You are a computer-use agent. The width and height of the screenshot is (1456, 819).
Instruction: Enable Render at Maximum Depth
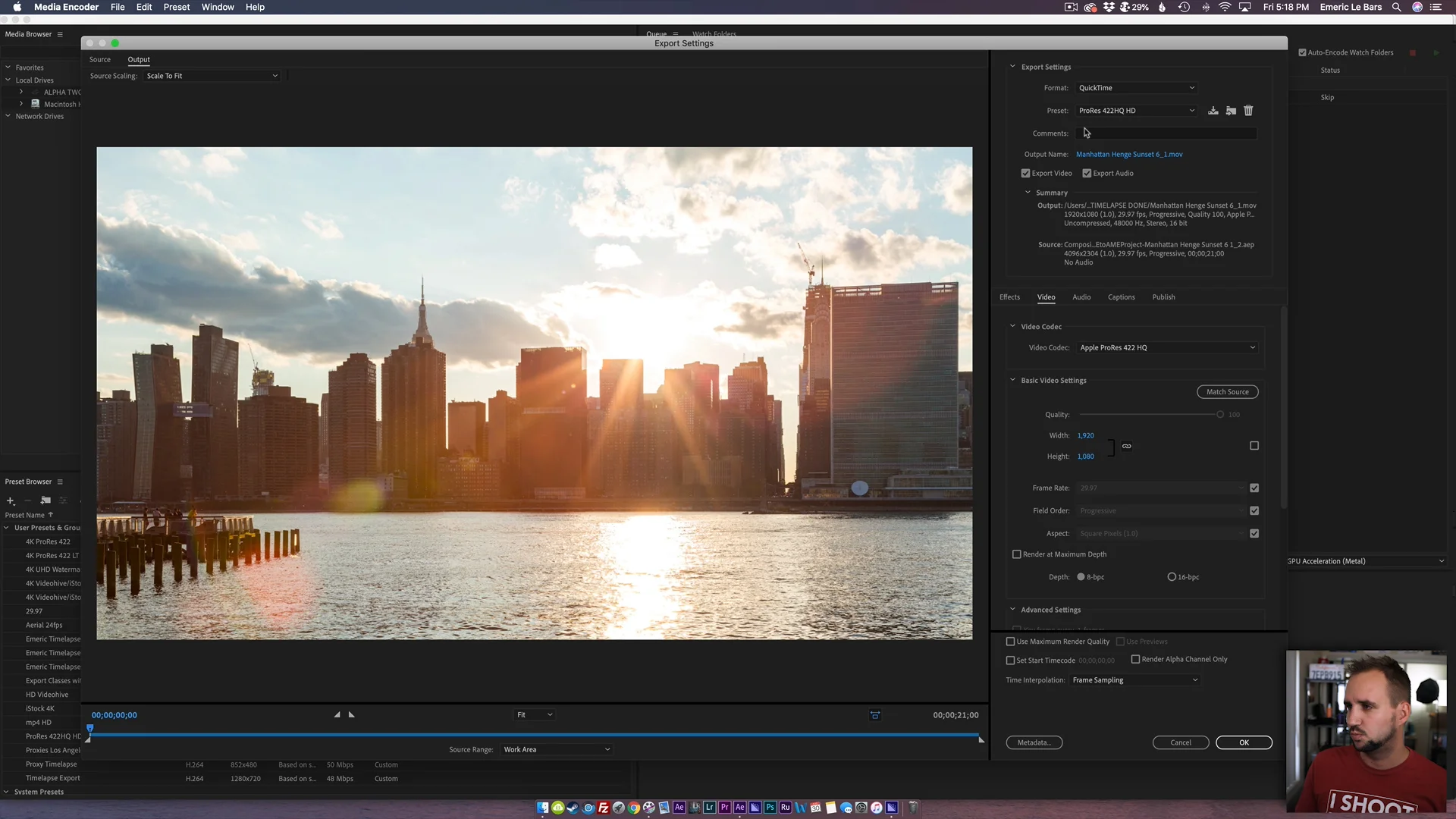[1017, 554]
